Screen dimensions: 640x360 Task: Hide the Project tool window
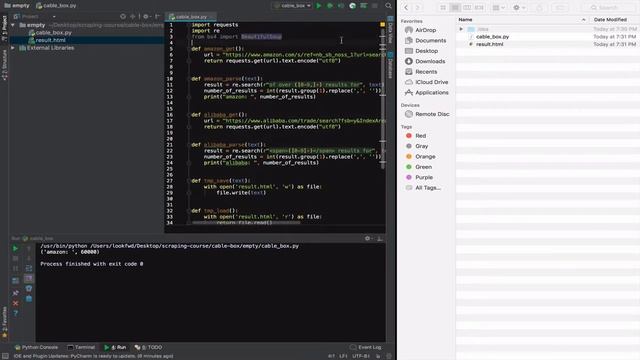point(157,16)
